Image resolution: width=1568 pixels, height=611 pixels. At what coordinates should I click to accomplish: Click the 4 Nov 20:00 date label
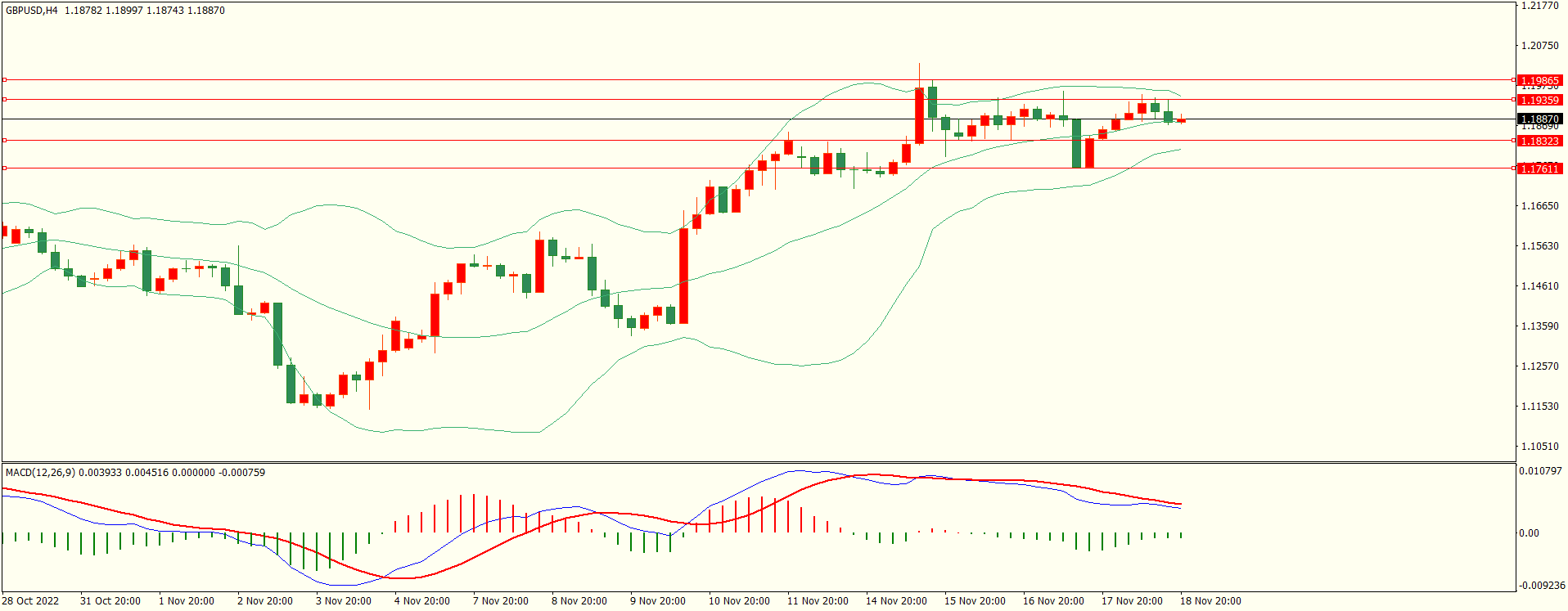point(422,601)
